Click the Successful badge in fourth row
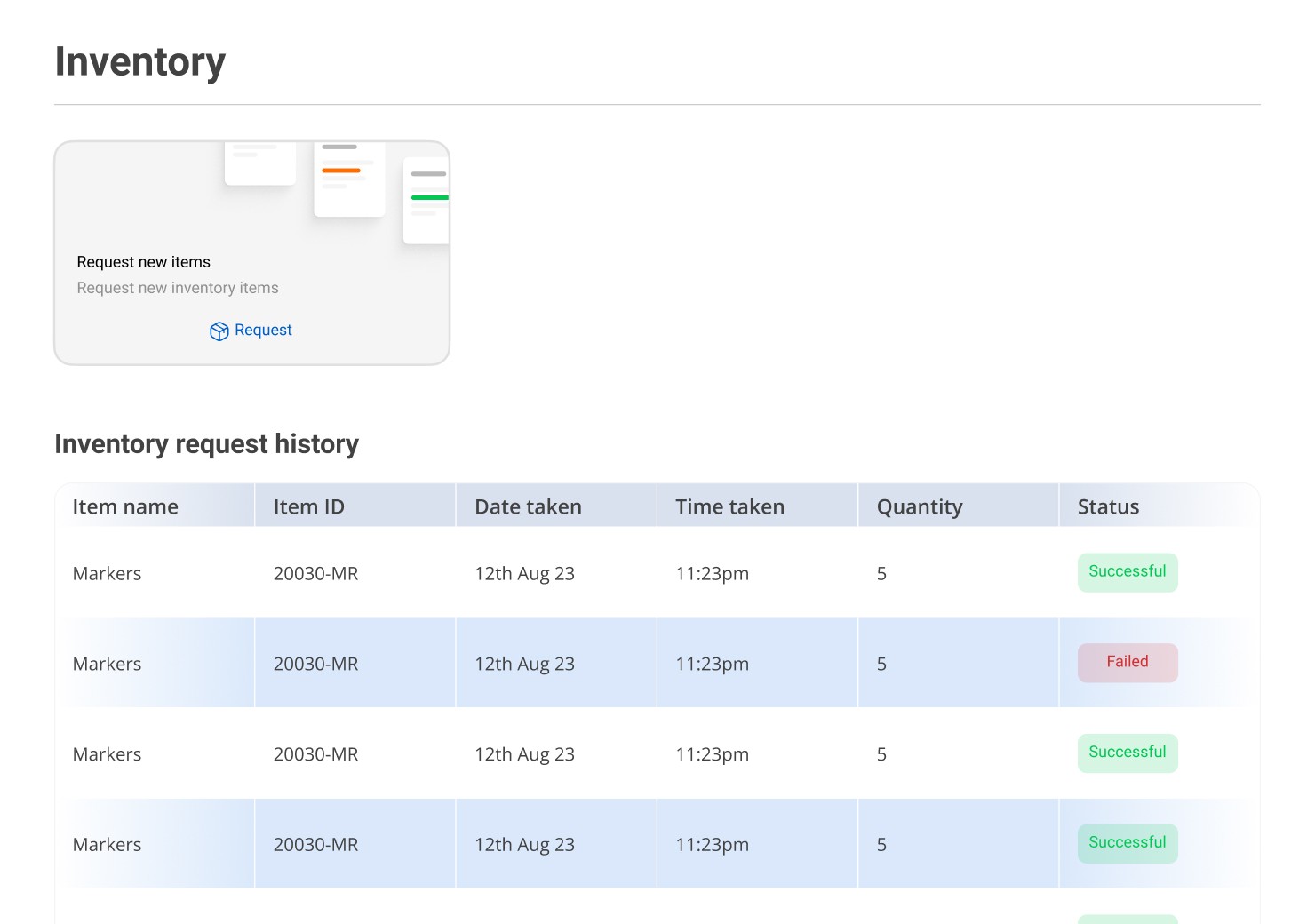The height and width of the screenshot is (924, 1315). pos(1128,843)
